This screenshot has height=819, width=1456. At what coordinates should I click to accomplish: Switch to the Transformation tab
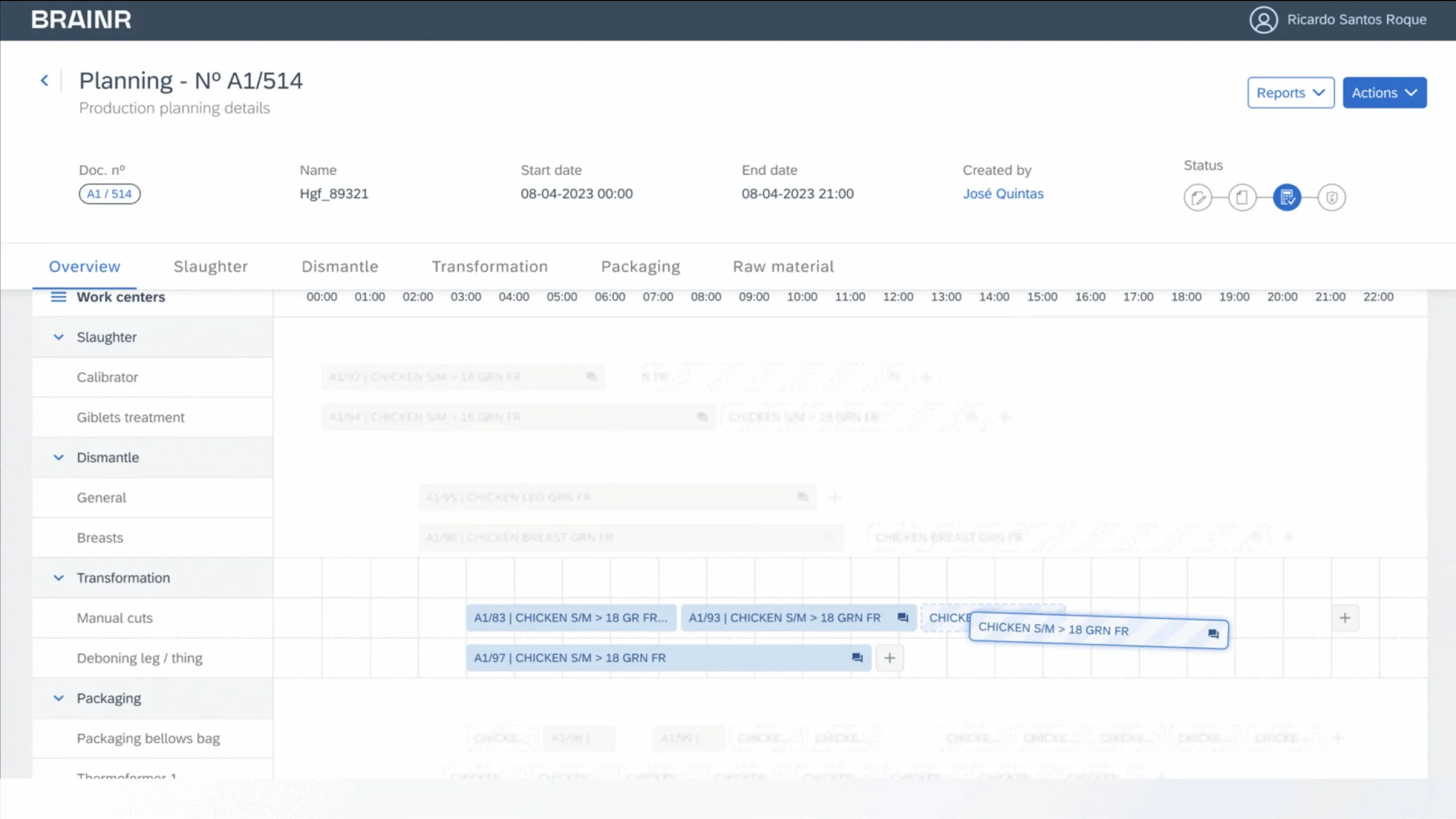pyautogui.click(x=490, y=266)
